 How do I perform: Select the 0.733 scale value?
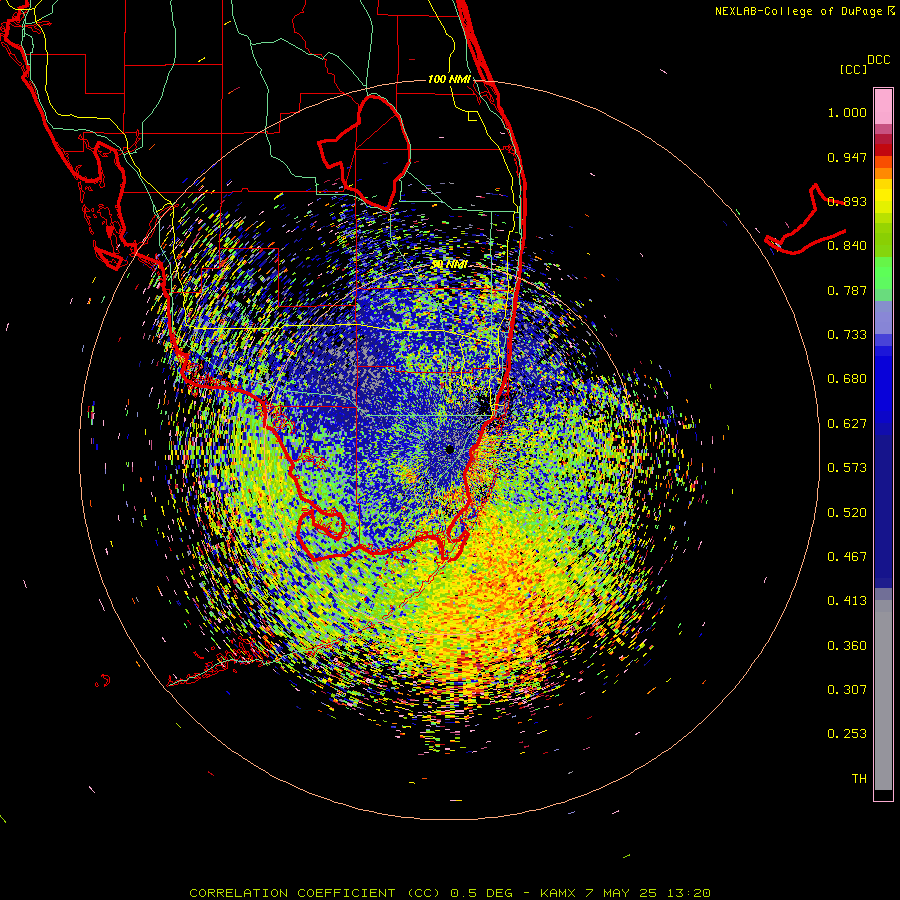click(847, 335)
